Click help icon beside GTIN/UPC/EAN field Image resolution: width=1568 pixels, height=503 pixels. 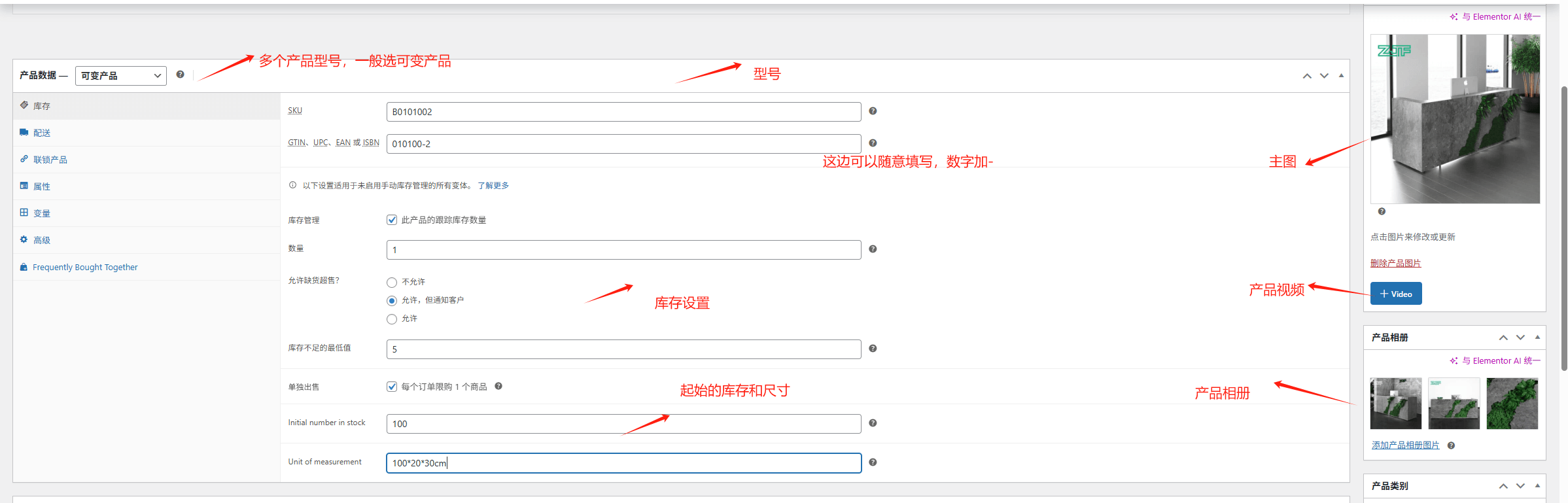click(873, 143)
